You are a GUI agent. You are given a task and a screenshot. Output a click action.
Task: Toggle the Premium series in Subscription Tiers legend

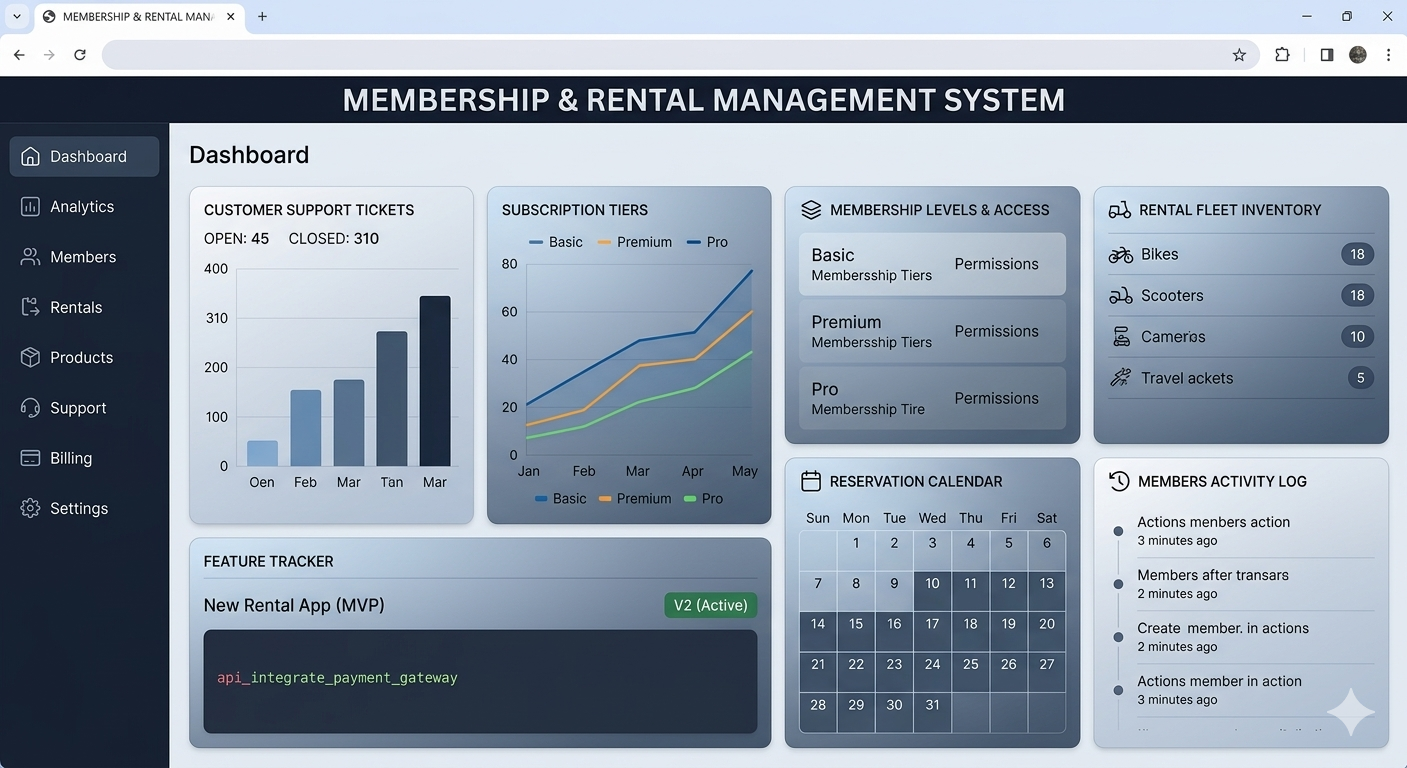[x=635, y=241]
